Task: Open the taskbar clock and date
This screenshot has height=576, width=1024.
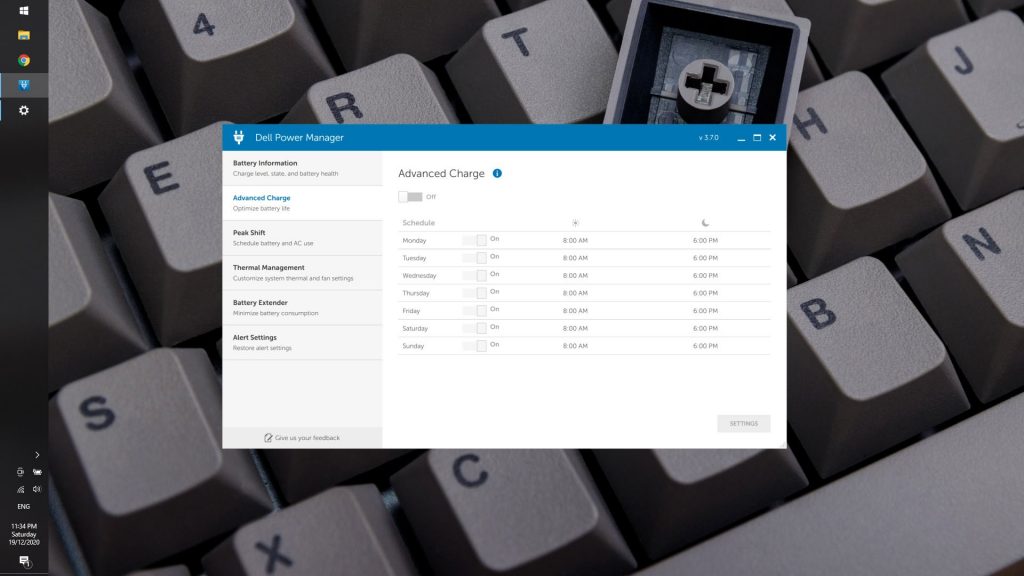Action: [x=24, y=534]
